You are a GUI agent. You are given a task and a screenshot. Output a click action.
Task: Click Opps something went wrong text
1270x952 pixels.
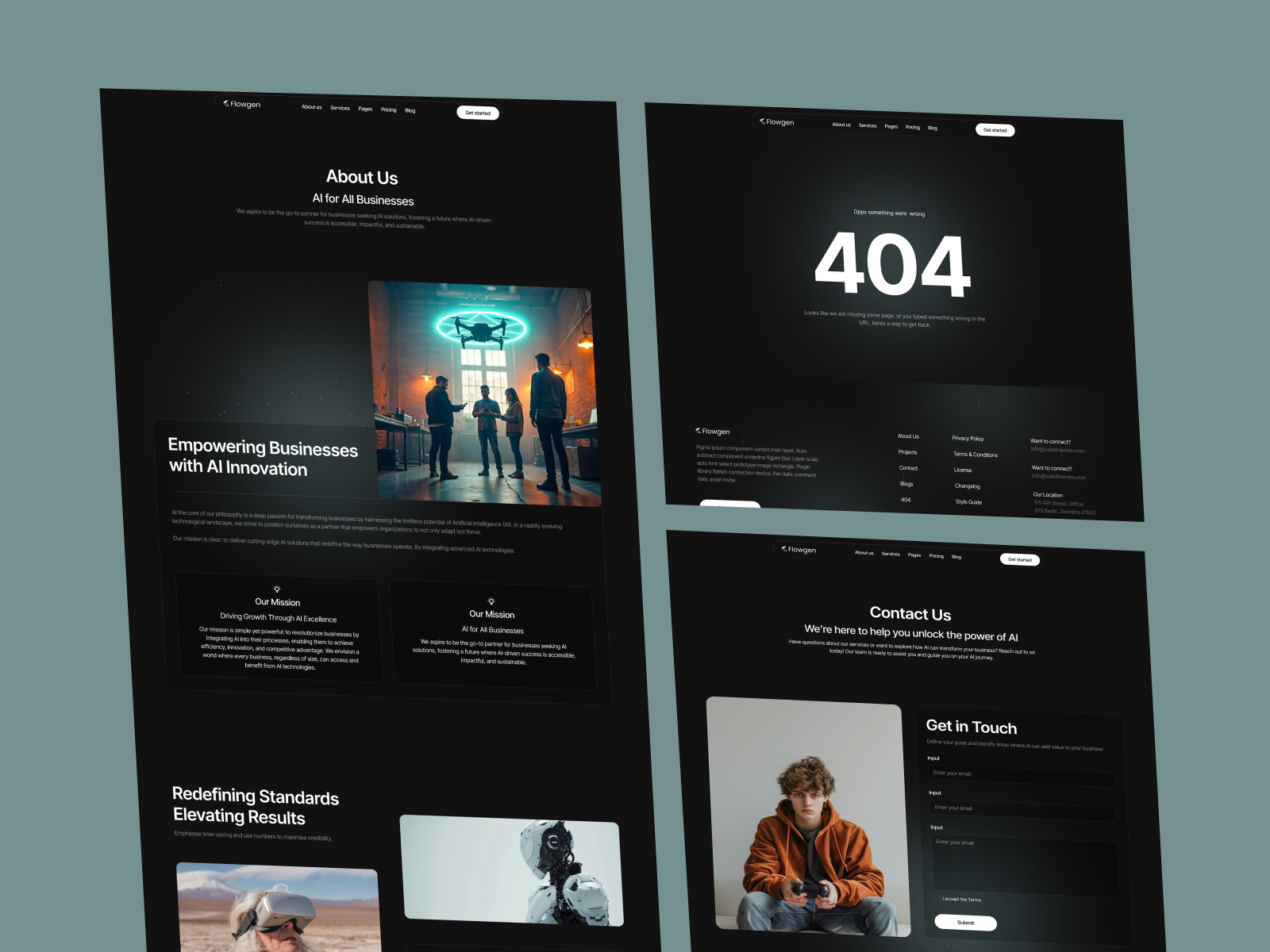889,213
